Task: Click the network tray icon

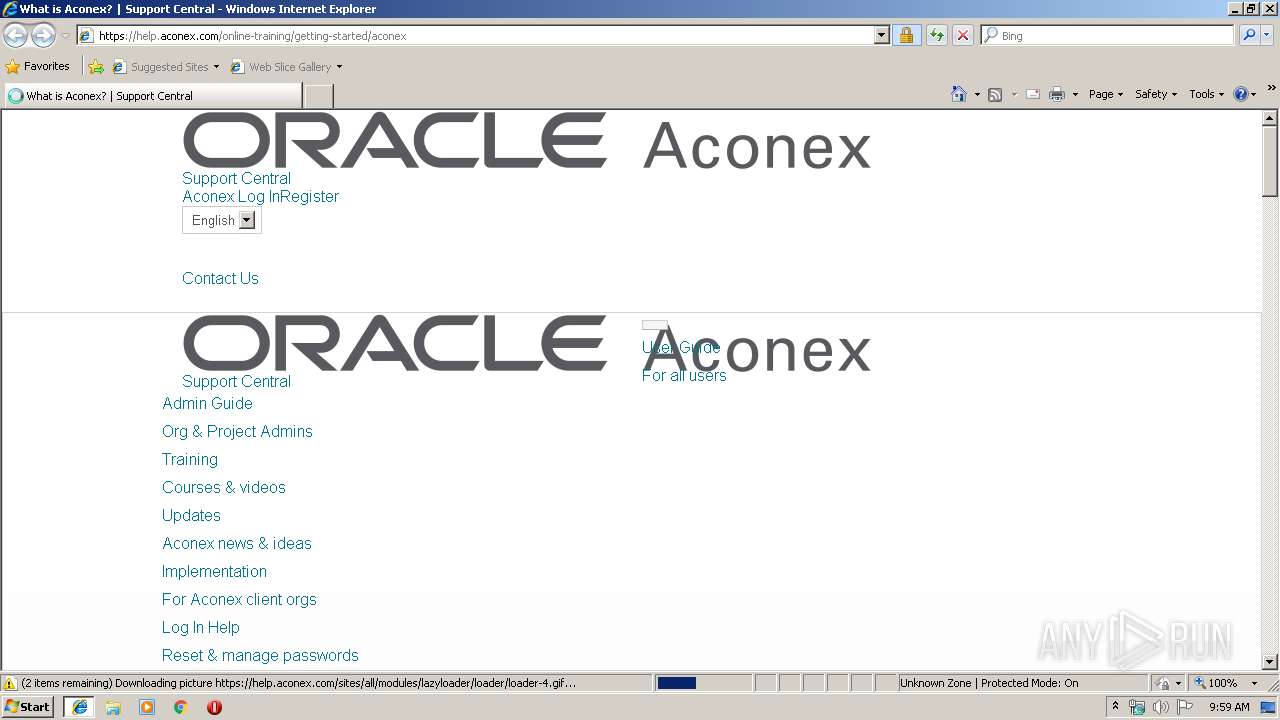Action: (1137, 707)
